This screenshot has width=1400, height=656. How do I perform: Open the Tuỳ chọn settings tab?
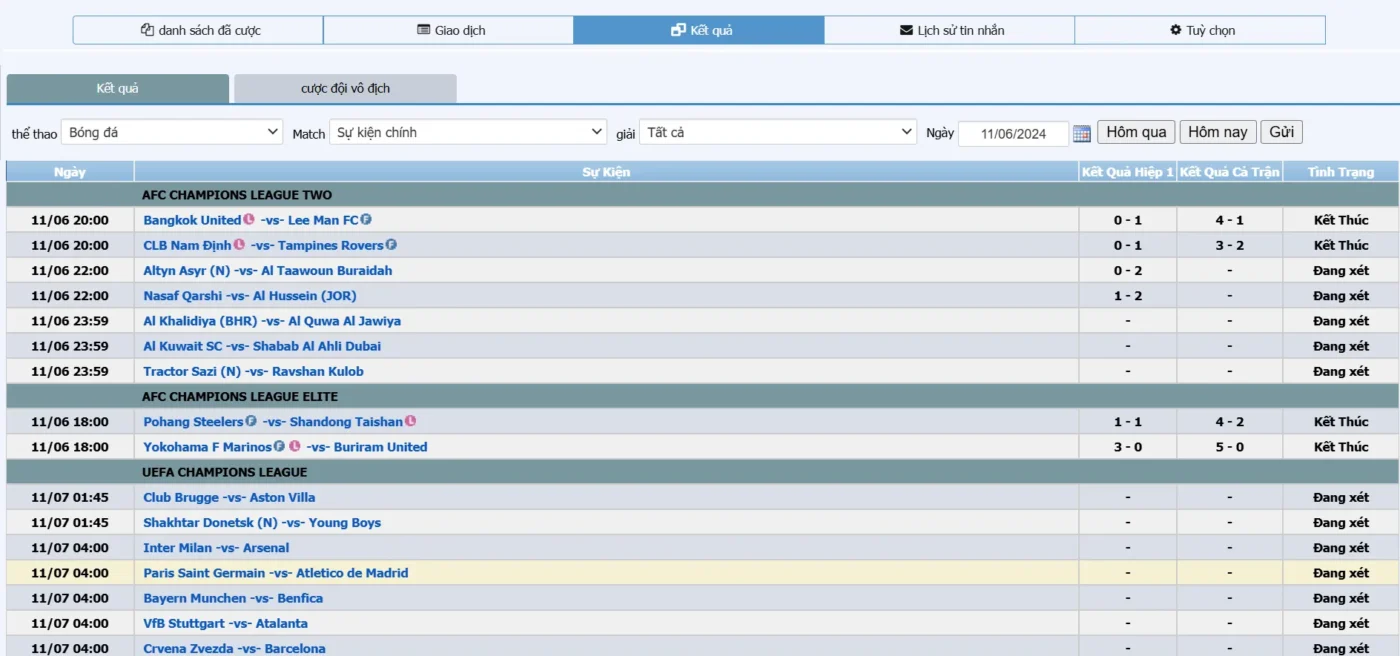click(1200, 30)
